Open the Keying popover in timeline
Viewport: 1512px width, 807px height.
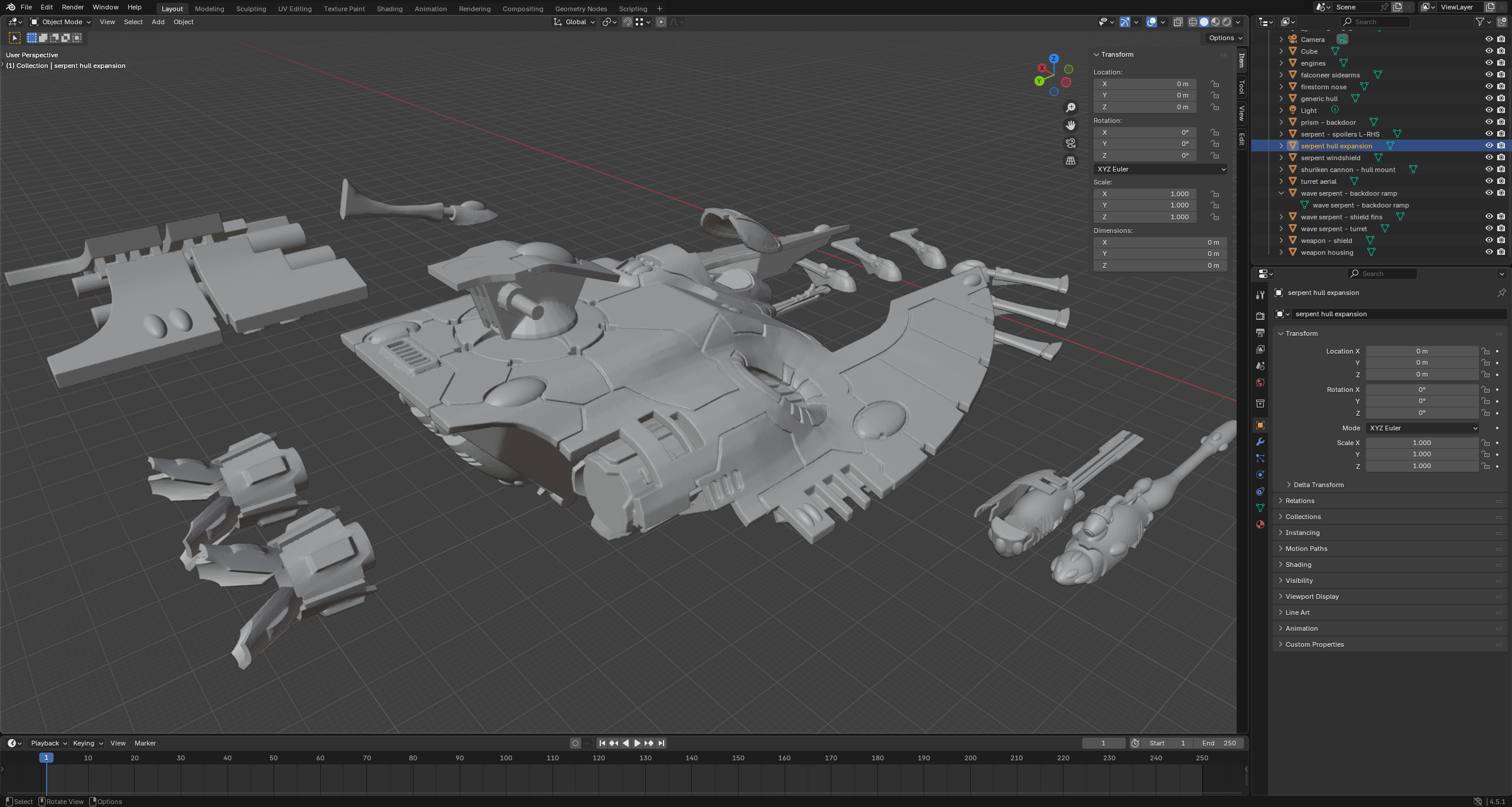87,743
